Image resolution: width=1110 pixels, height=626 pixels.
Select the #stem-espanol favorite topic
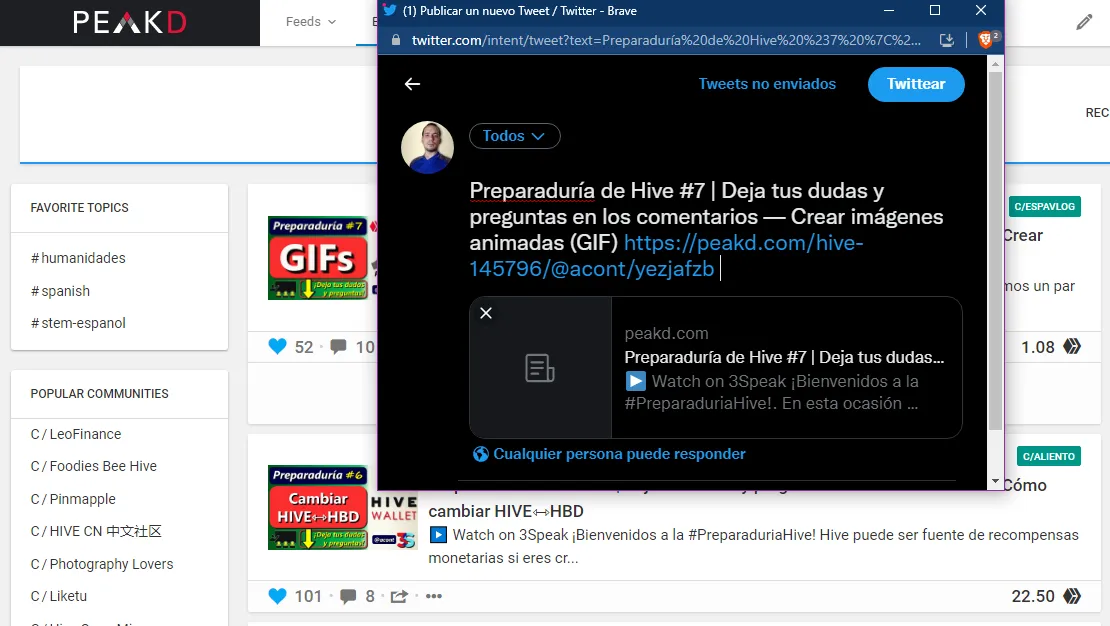pyautogui.click(x=78, y=323)
